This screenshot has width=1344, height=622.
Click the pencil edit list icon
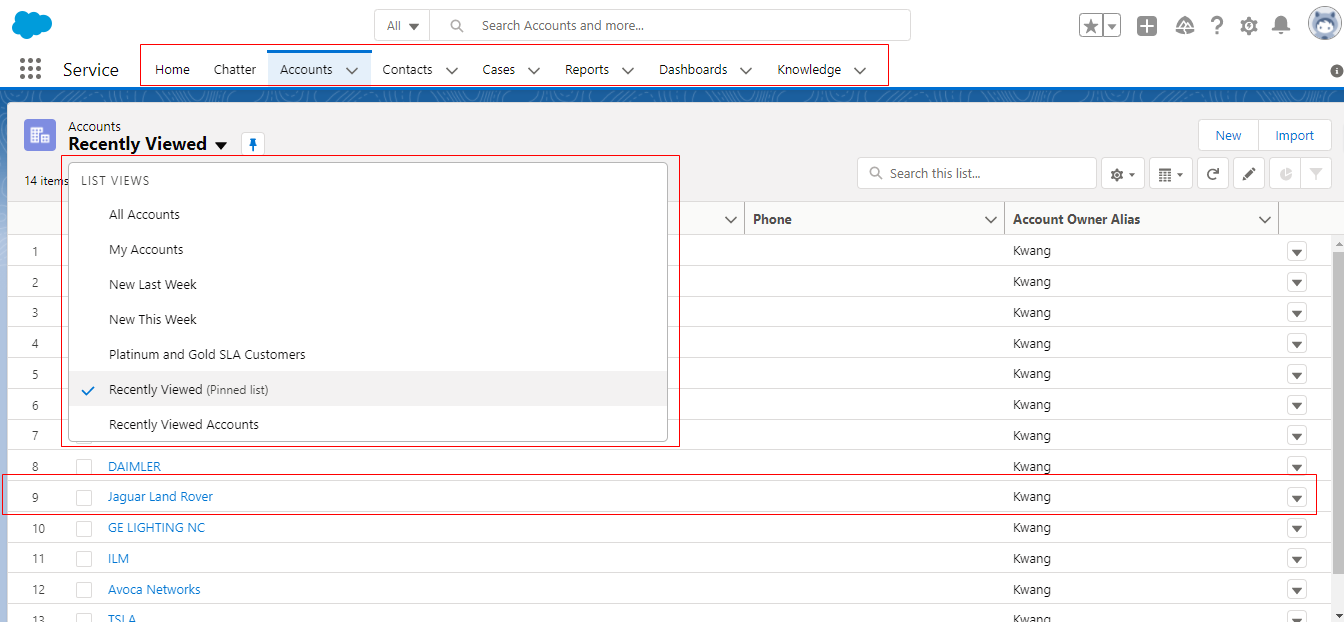[1248, 174]
